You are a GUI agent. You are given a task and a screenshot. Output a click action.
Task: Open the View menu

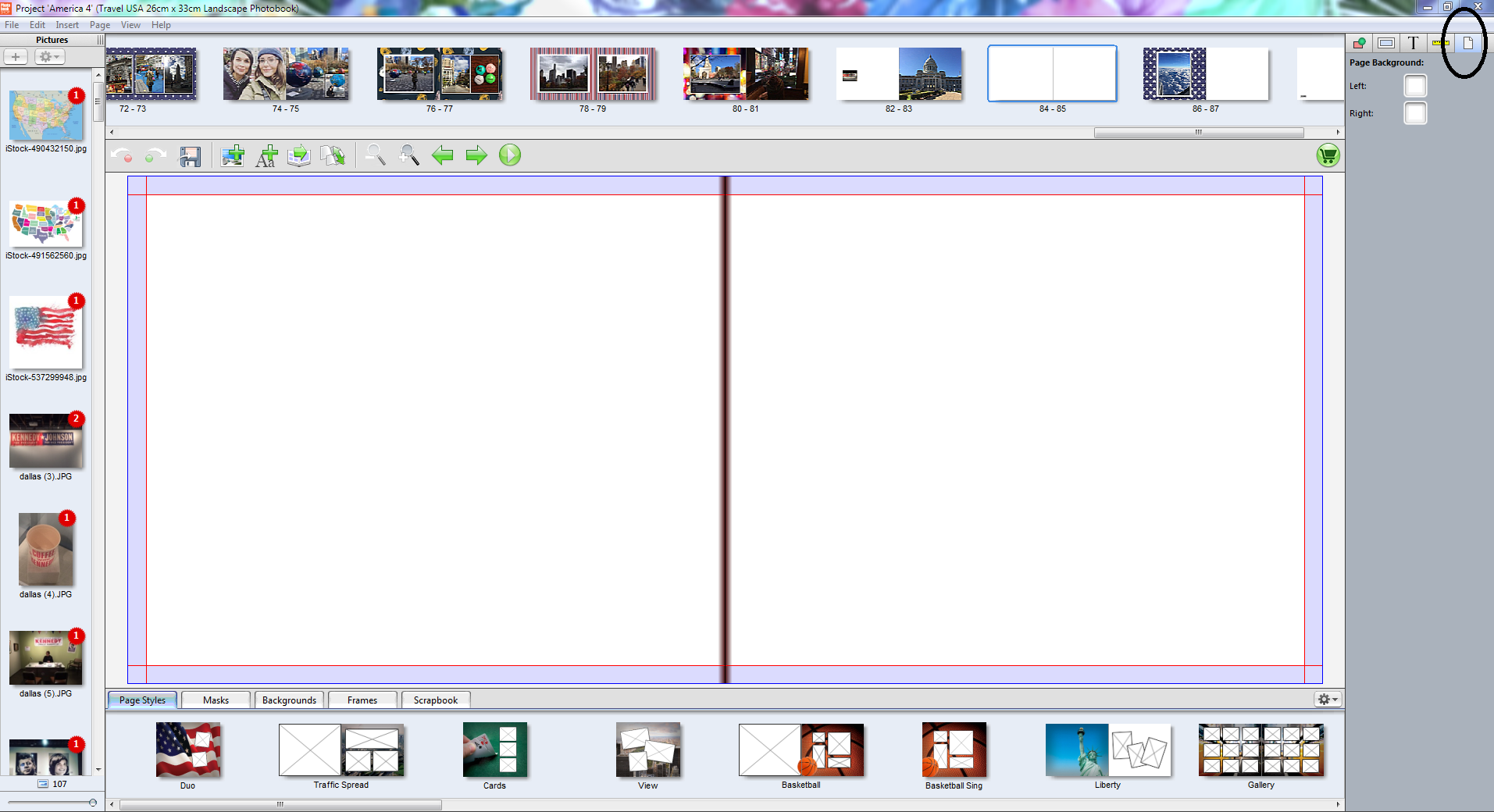click(x=130, y=25)
